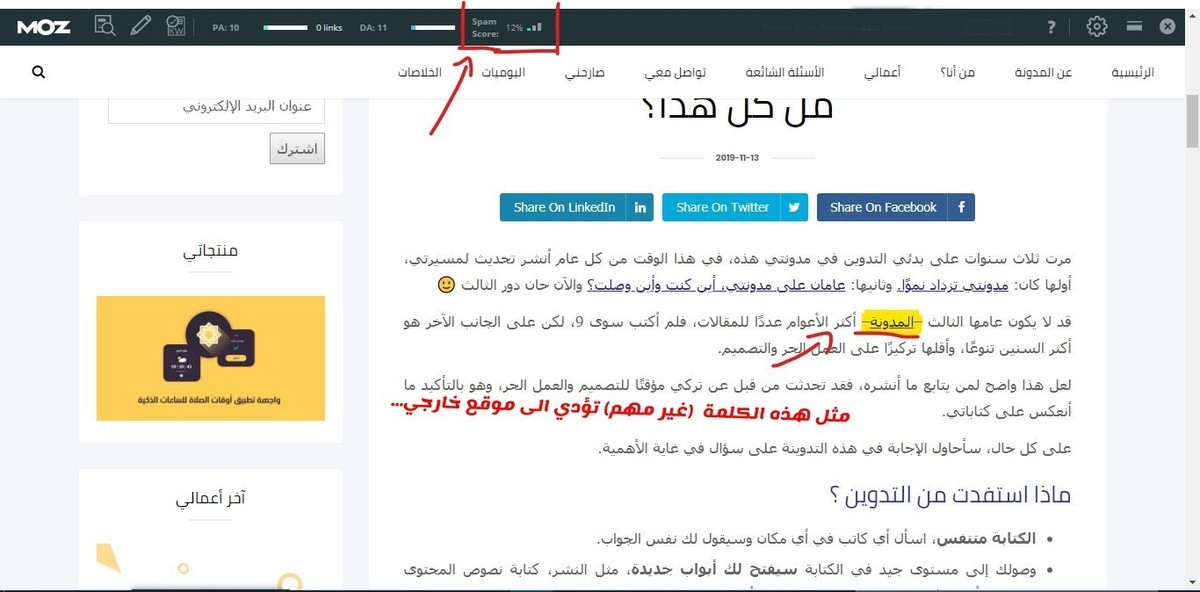Click the Facebook f icon
The width and height of the screenshot is (1200, 592).
pos(961,207)
